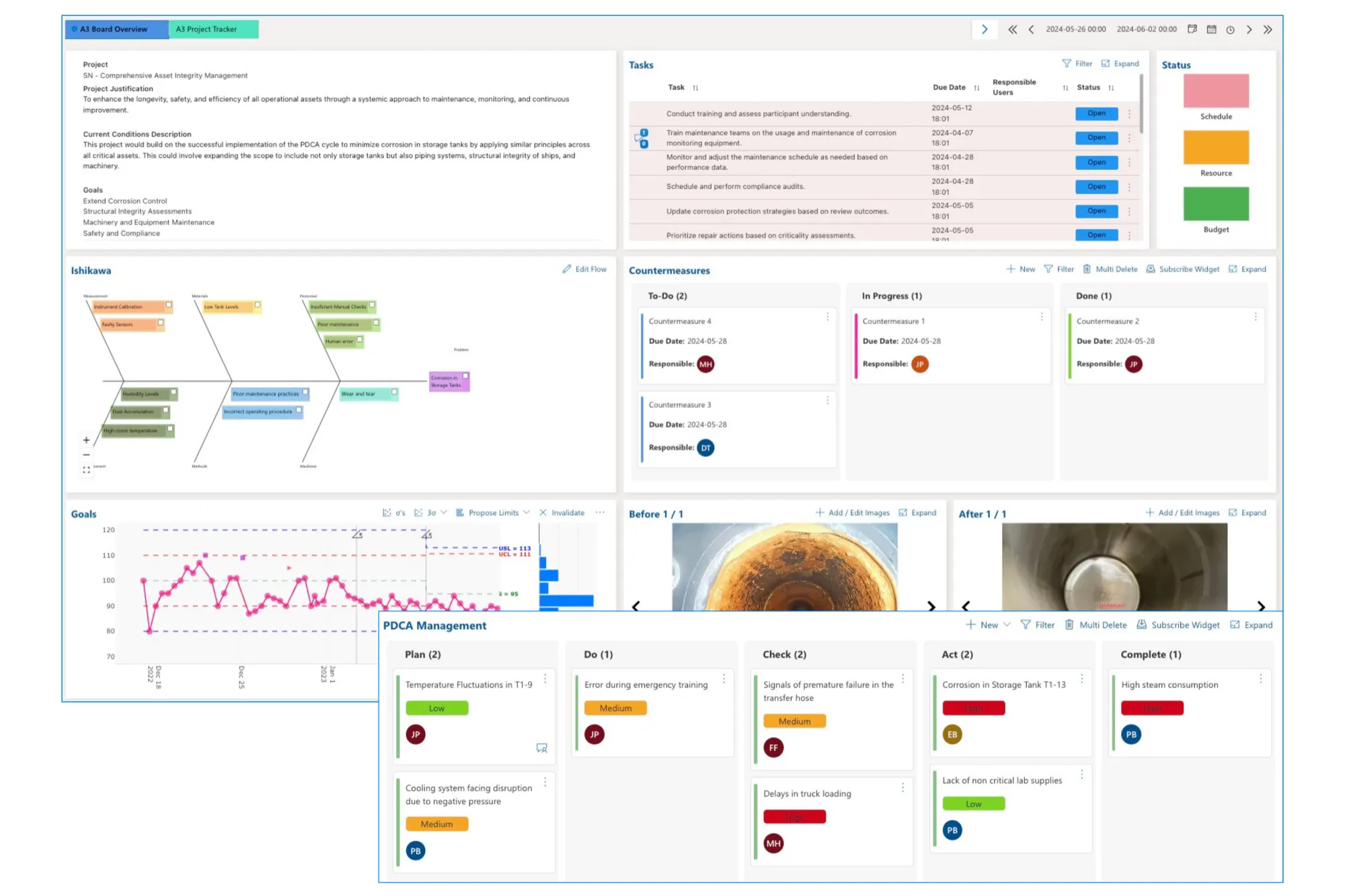Fit Ishikawa diagram to screen icon
The width and height of the screenshot is (1345, 896).
pyautogui.click(x=86, y=470)
